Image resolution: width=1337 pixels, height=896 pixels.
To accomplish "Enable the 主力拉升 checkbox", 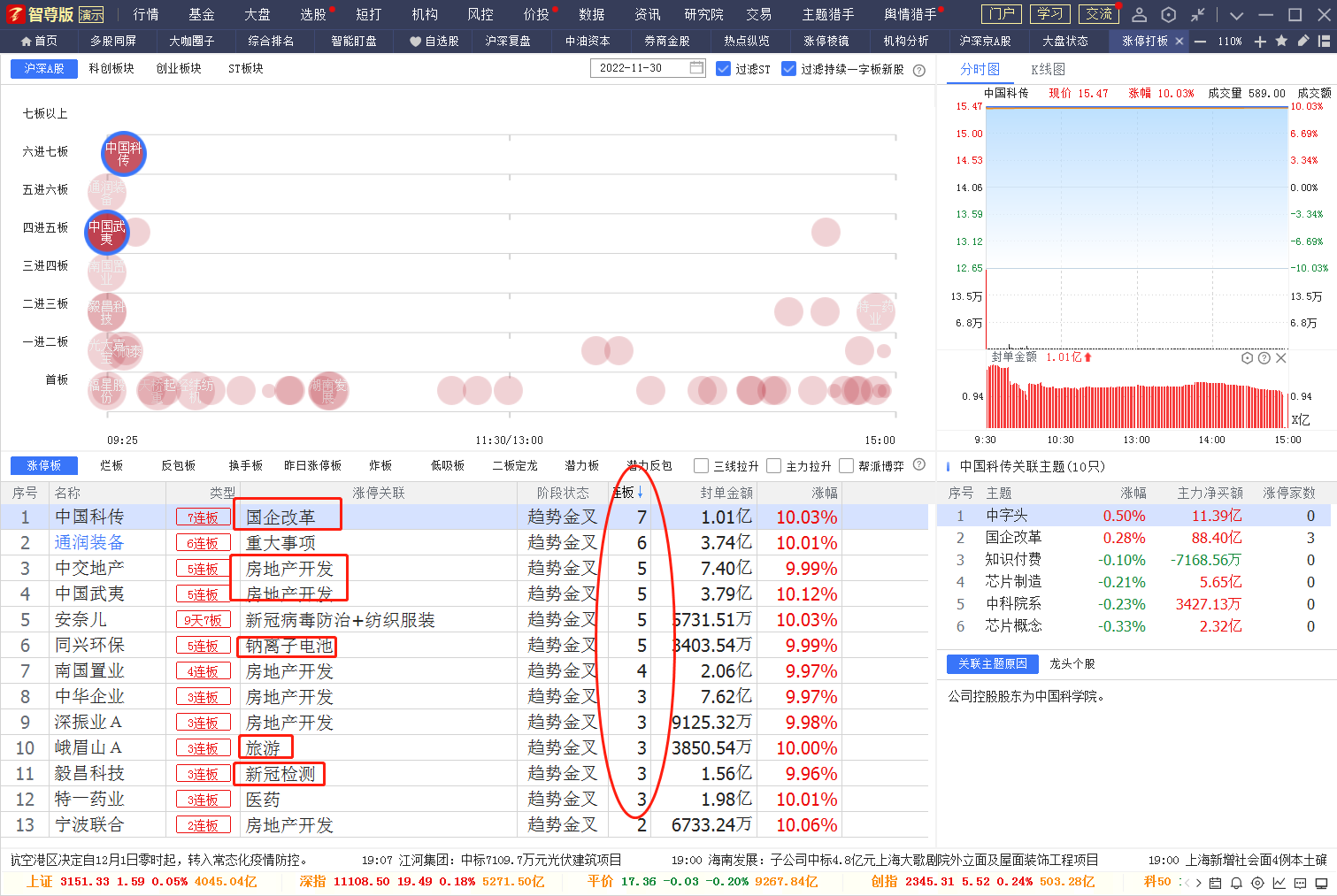I will point(774,465).
